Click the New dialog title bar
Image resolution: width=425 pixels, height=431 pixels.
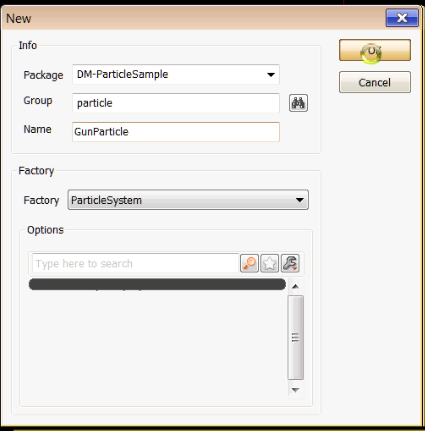coord(193,18)
